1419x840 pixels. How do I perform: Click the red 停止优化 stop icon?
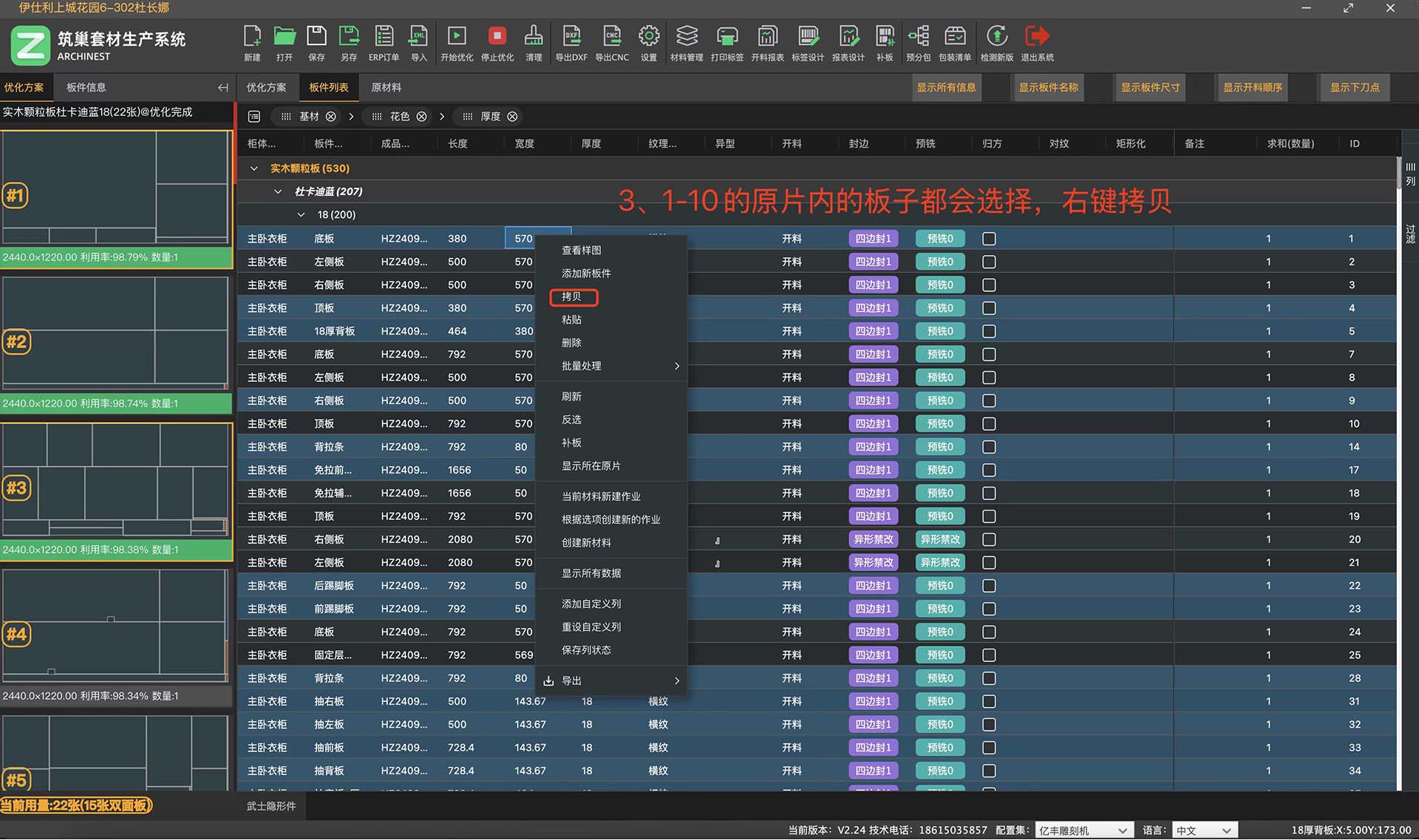(497, 37)
